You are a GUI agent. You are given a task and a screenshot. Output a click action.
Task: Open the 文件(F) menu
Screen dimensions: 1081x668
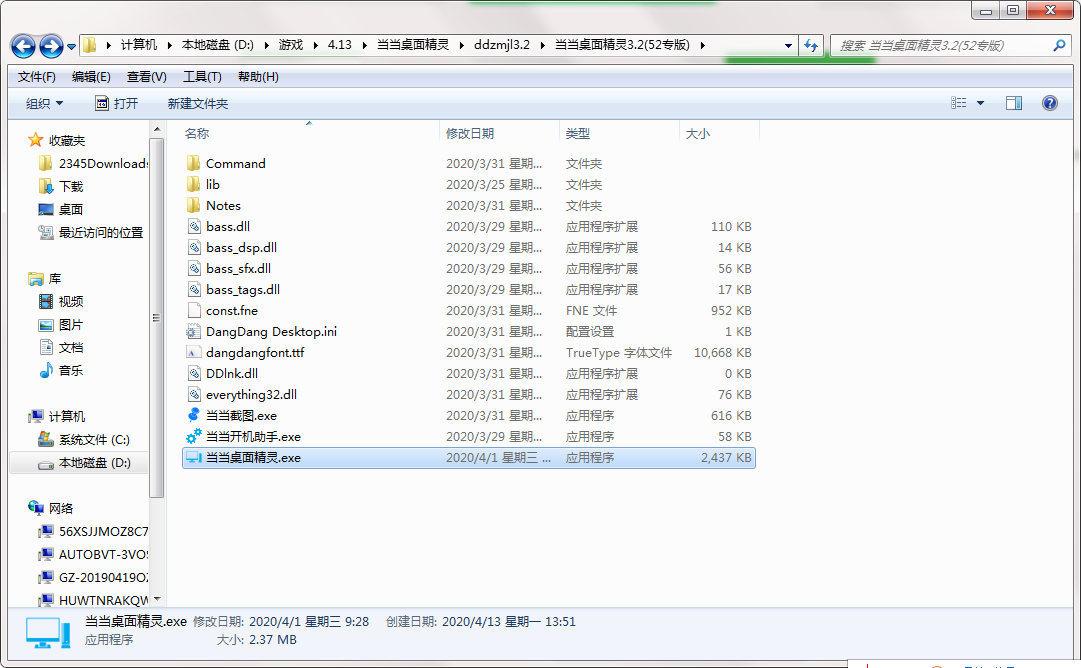37,77
